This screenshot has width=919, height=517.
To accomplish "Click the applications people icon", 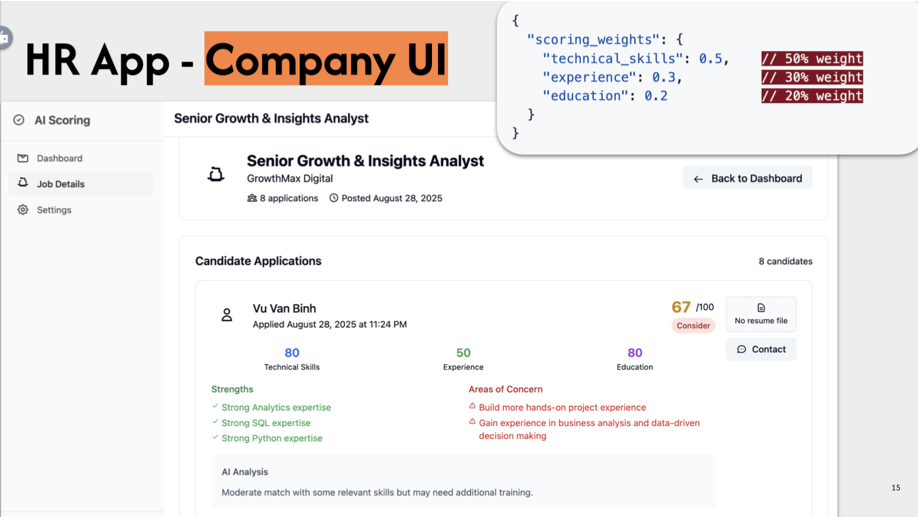I will 252,198.
